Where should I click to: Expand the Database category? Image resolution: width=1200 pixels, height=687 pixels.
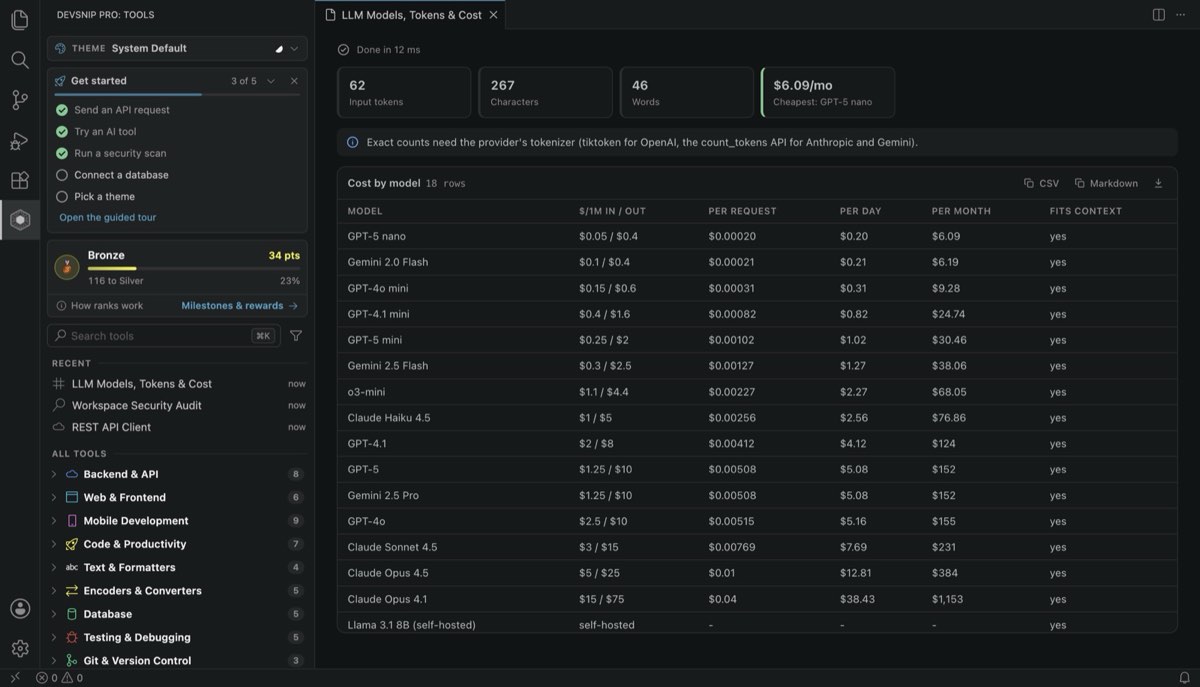point(177,614)
